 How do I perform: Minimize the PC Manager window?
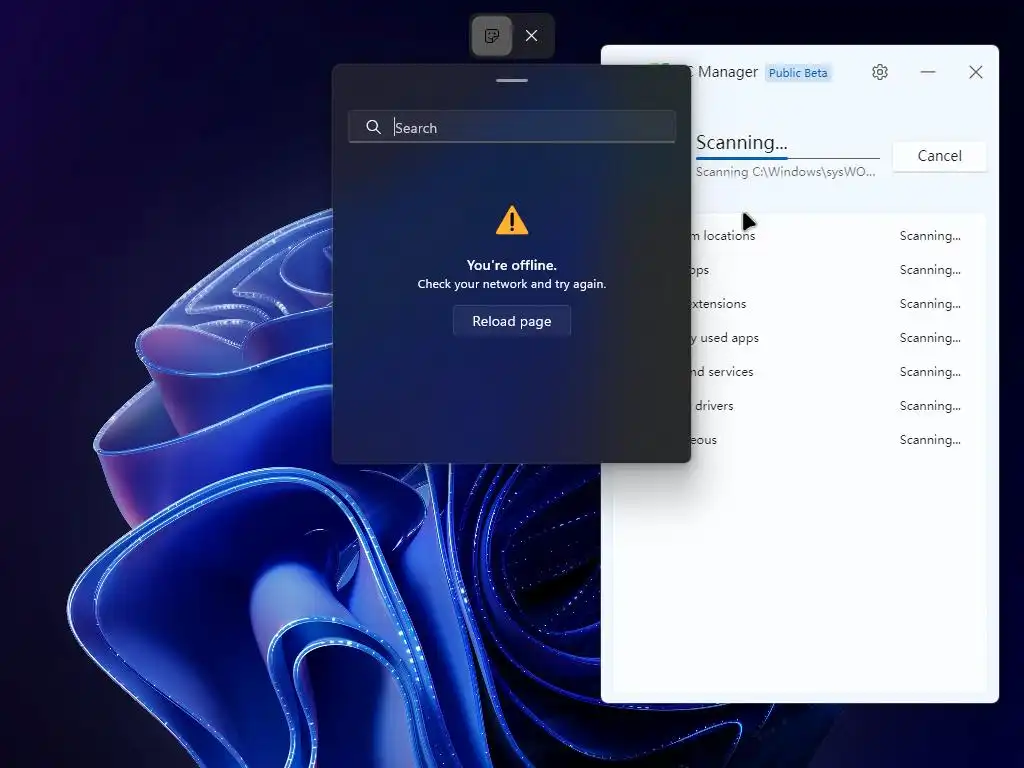(x=928, y=72)
